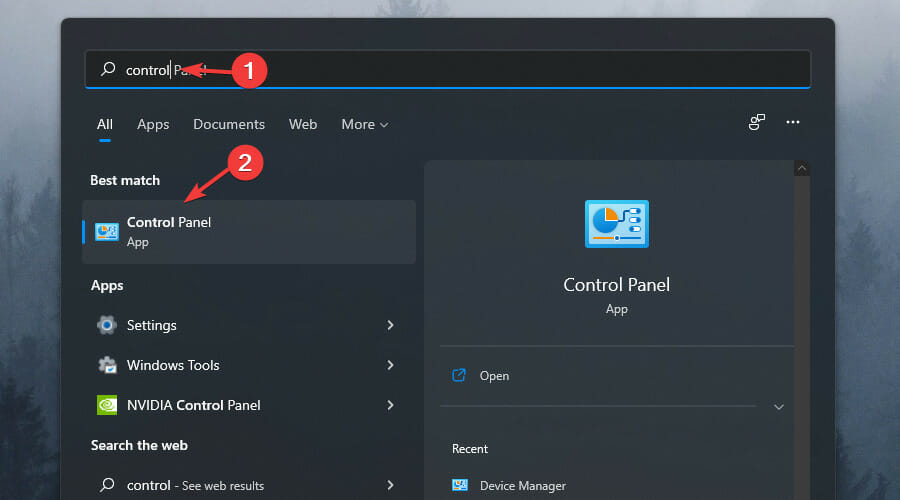Screen dimensions: 900x500
Task: Click the magnifier icon in search box
Action: (108, 69)
